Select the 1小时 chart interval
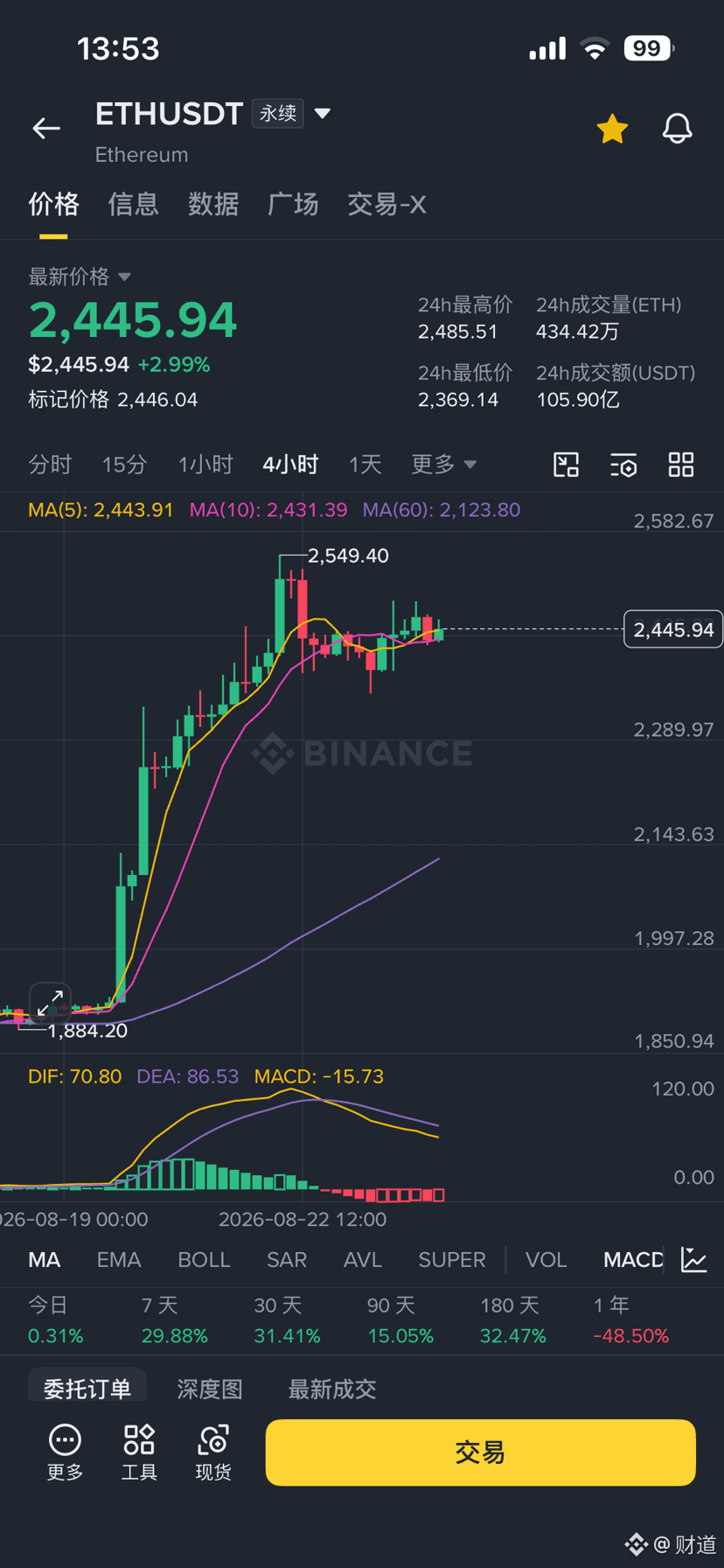The height and width of the screenshot is (1568, 724). (205, 464)
